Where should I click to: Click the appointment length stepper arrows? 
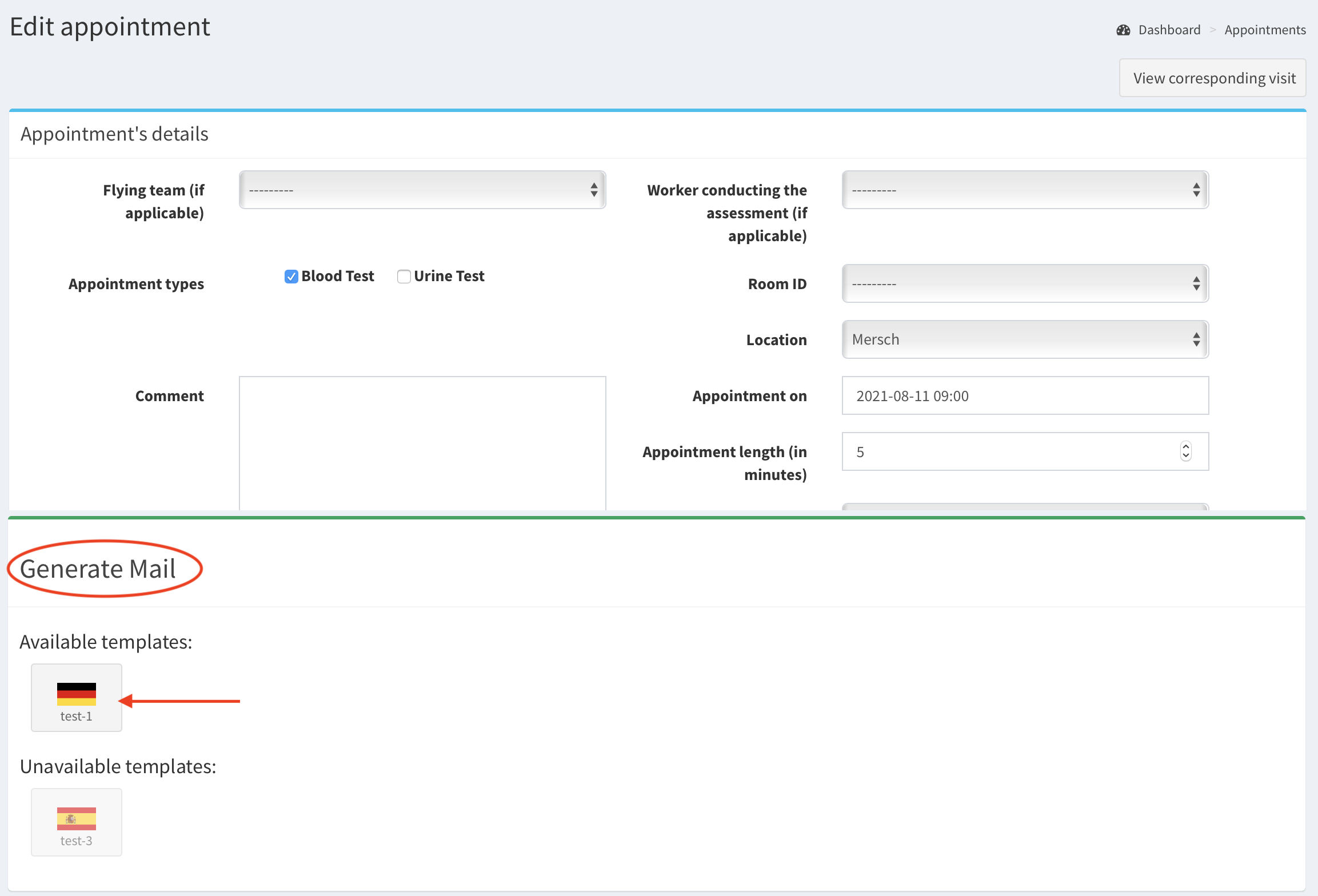point(1185,451)
